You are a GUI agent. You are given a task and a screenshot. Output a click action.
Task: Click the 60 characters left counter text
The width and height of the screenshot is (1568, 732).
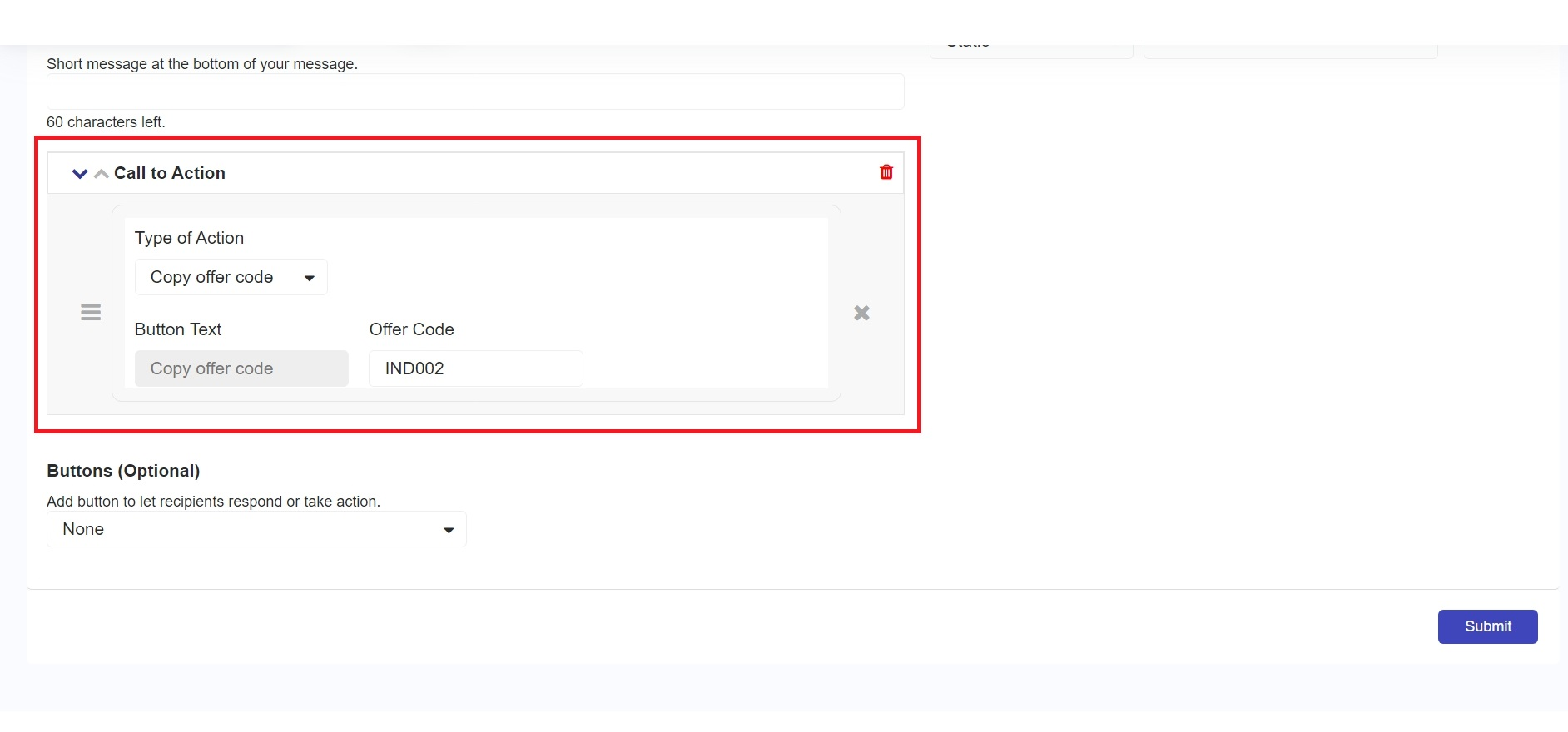coord(106,122)
